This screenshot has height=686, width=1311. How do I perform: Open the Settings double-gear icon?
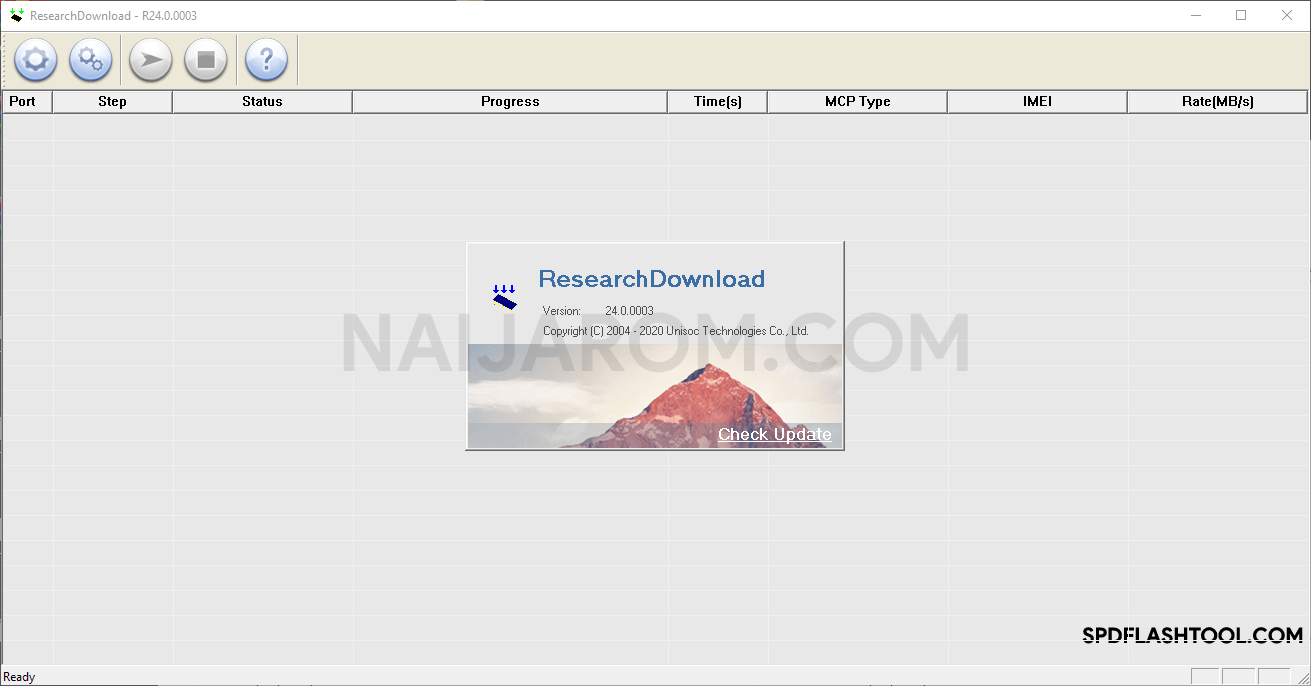[x=90, y=60]
